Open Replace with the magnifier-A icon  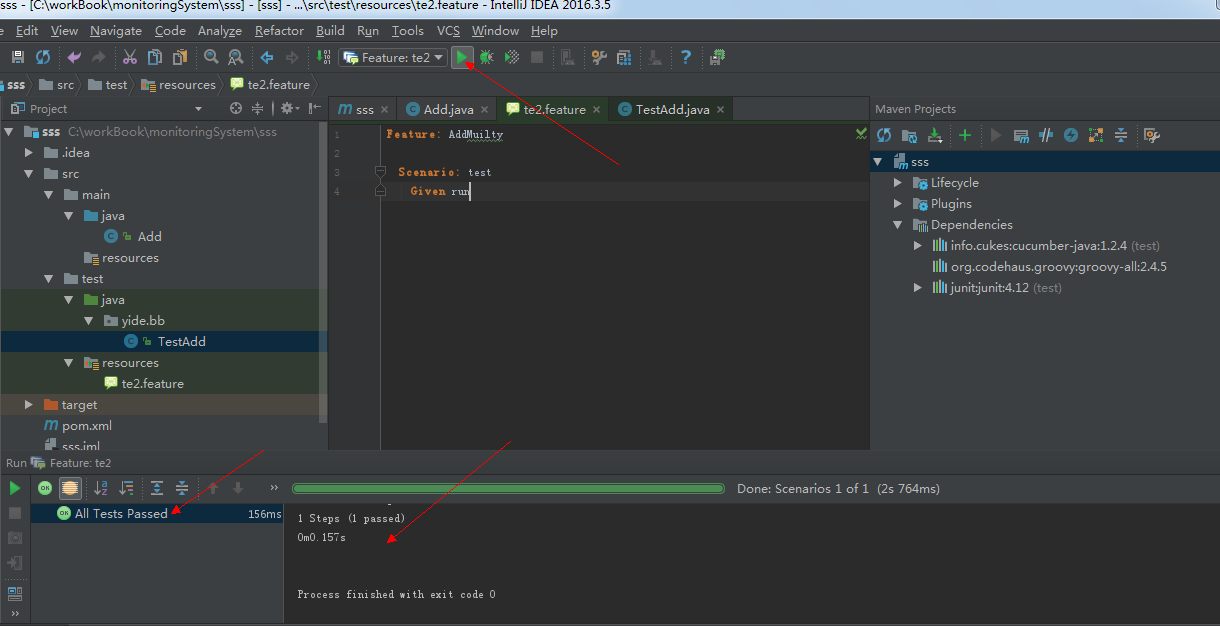coord(235,58)
